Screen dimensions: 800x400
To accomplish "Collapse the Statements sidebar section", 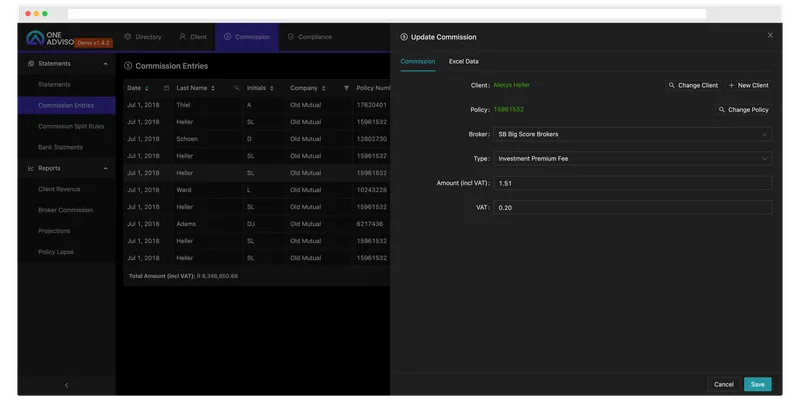I will [x=106, y=64].
